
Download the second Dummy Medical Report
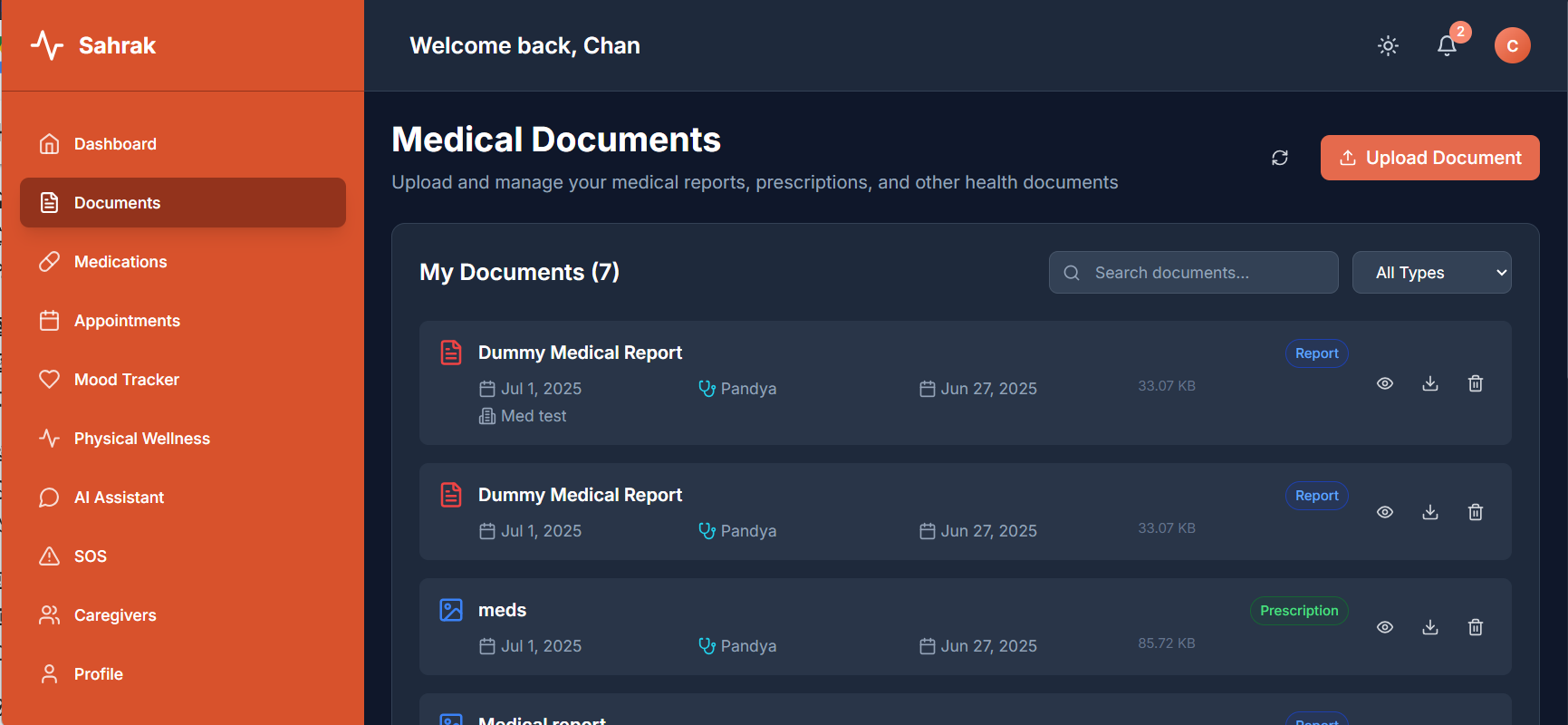[1429, 512]
